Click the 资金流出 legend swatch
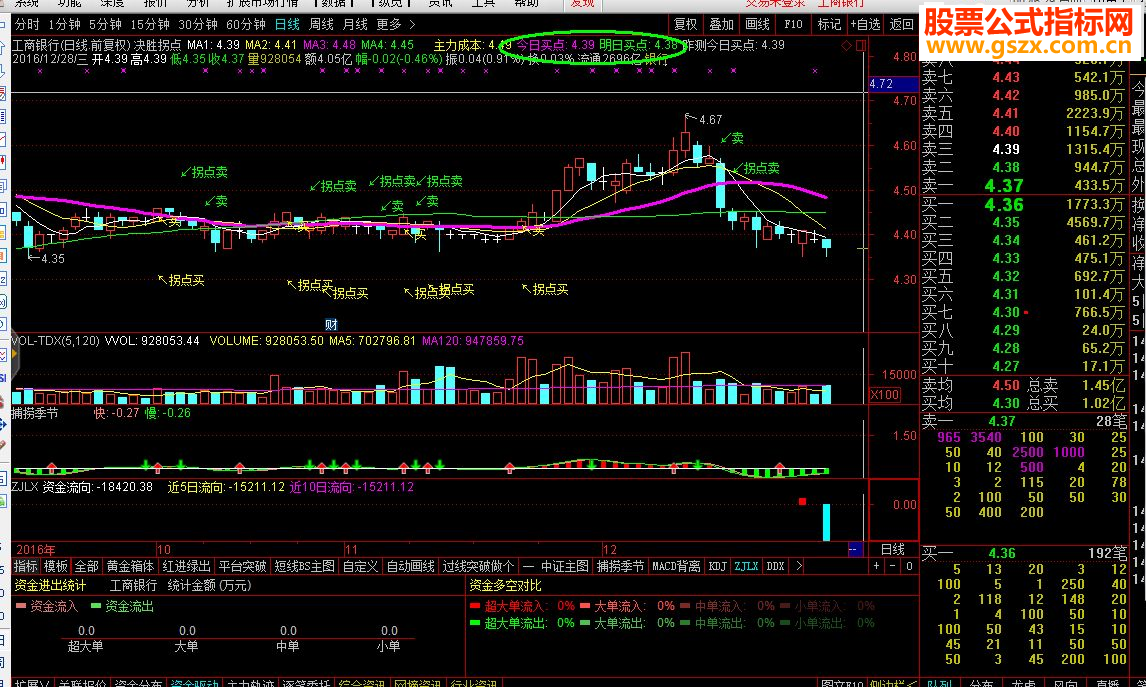This screenshot has height=687, width=1146. click(96, 607)
